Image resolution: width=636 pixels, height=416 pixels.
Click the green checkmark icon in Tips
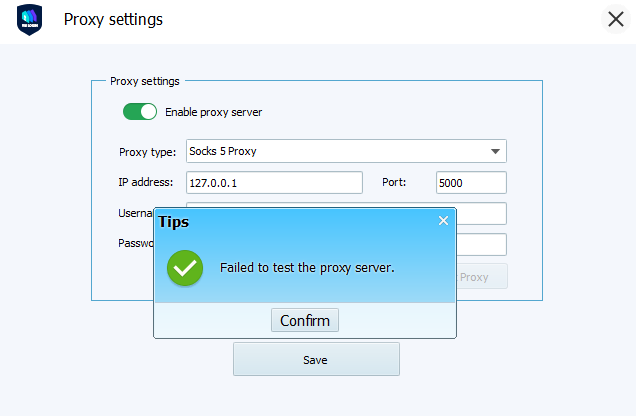pyautogui.click(x=184, y=268)
